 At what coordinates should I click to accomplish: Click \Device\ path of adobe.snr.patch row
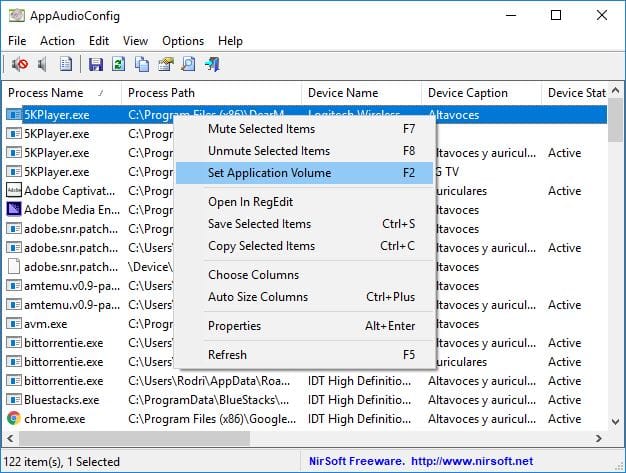151,267
